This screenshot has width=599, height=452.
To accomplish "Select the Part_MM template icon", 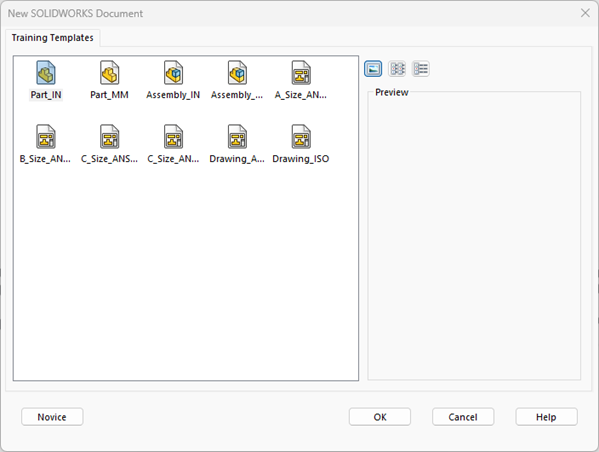I will 110,73.
